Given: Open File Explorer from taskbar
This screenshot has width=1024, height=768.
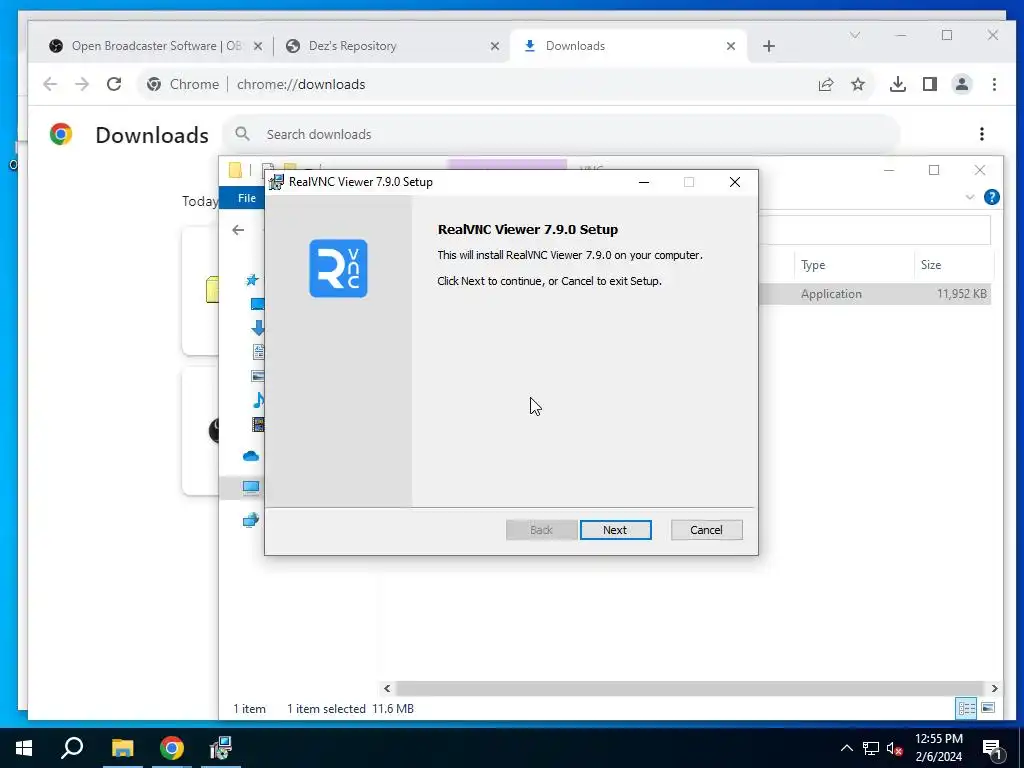Looking at the screenshot, I should (x=123, y=748).
